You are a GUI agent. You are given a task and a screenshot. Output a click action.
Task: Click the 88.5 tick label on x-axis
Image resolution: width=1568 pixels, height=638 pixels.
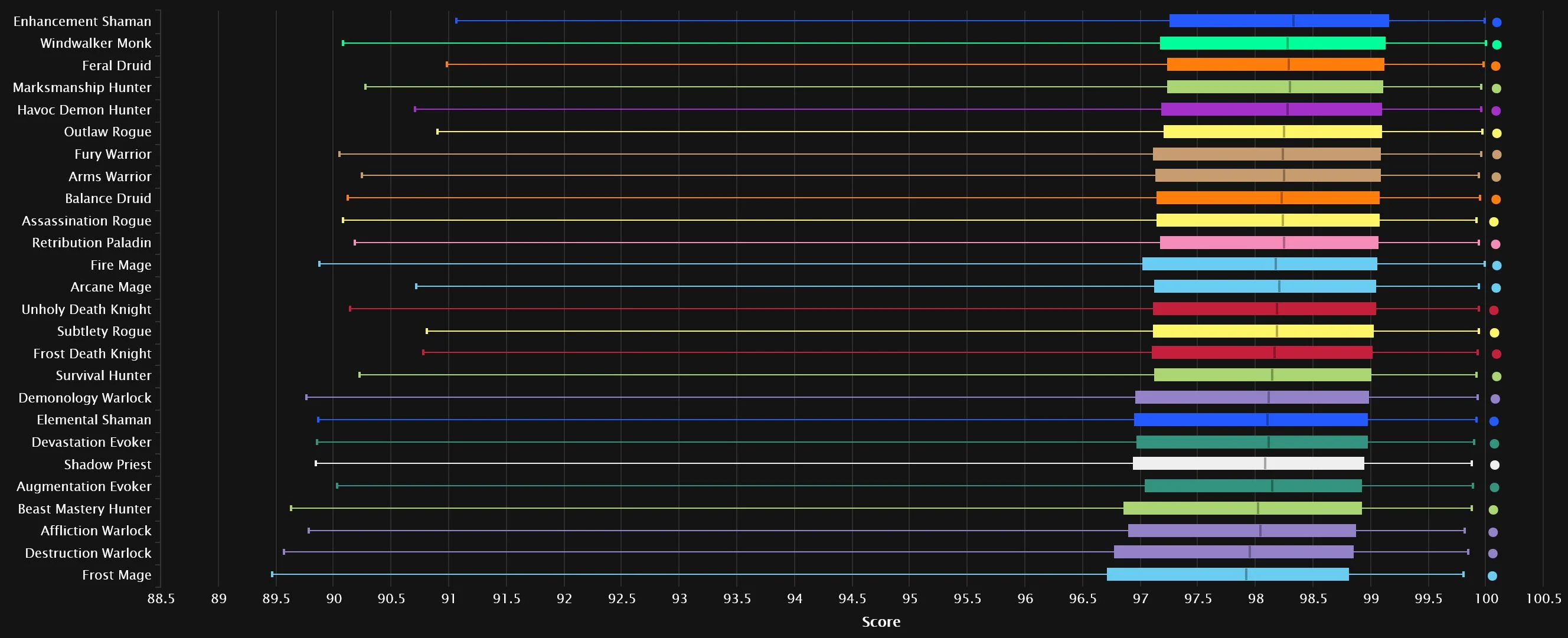coord(161,598)
